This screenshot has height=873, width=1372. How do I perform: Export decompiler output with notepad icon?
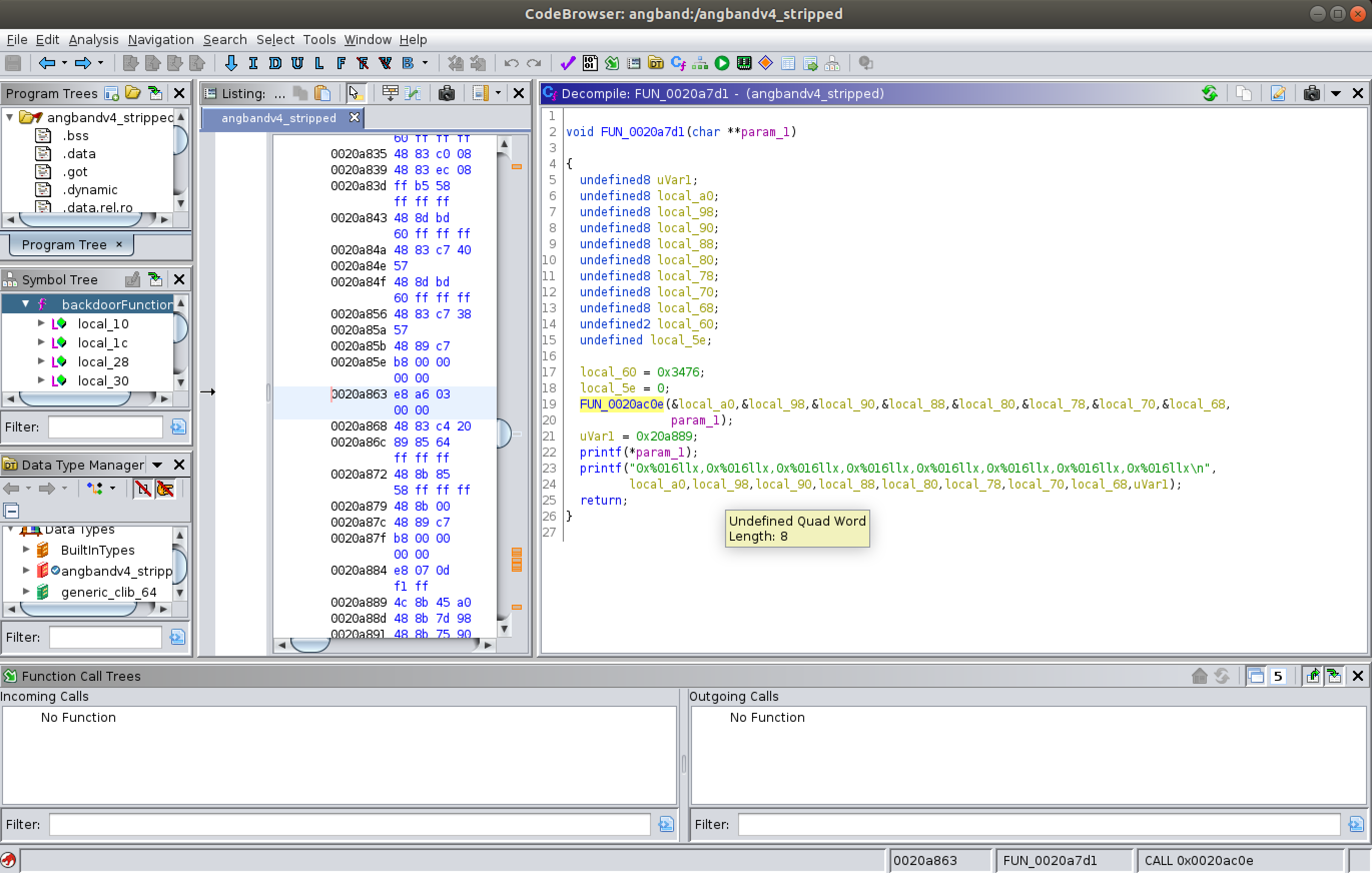(x=1278, y=94)
